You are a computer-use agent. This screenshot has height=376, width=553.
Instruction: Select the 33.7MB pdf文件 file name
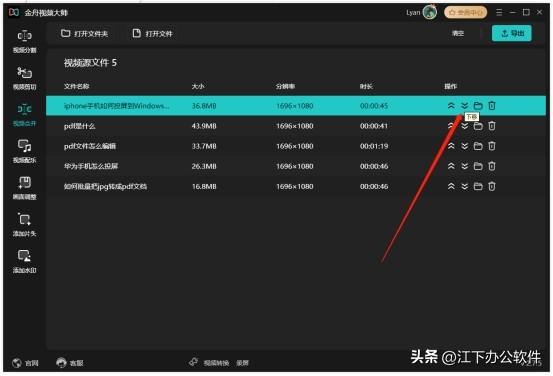pos(90,146)
